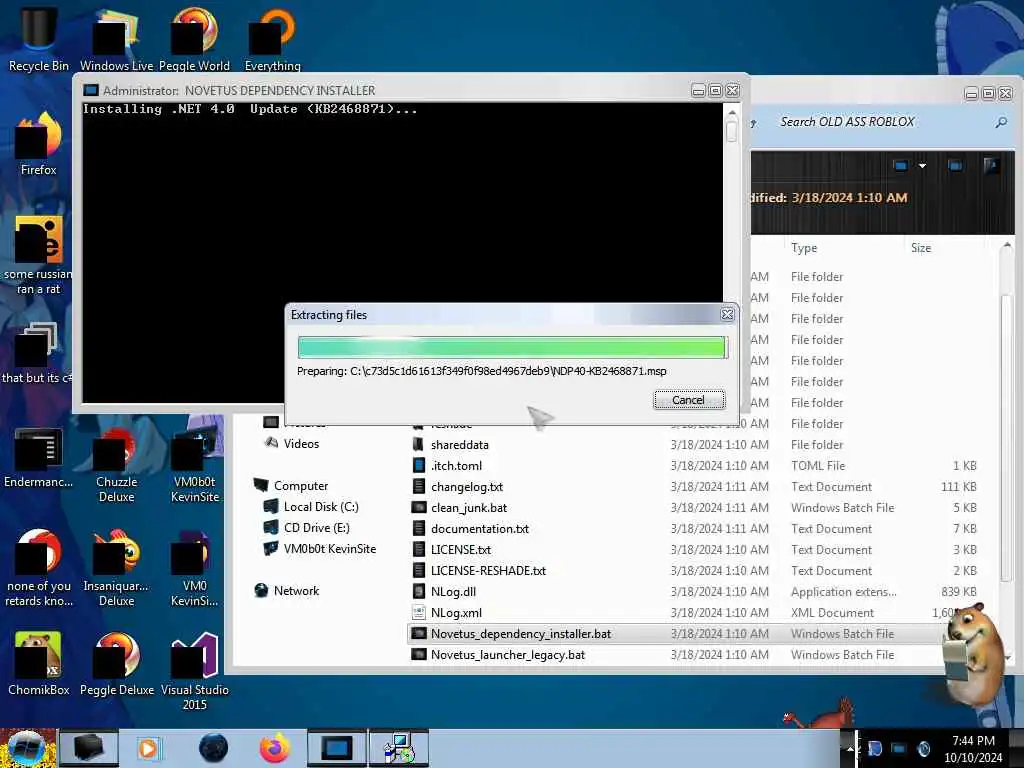Open the file explorer taskbar button

pos(89,748)
